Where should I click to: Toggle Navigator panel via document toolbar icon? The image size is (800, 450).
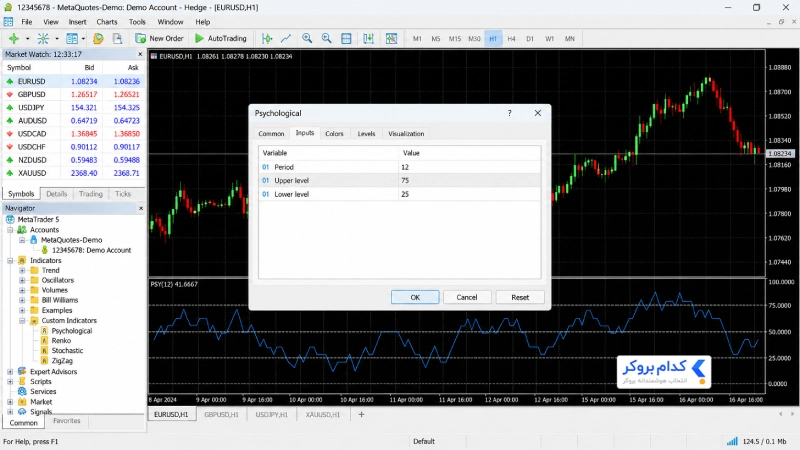pyautogui.click(x=117, y=38)
